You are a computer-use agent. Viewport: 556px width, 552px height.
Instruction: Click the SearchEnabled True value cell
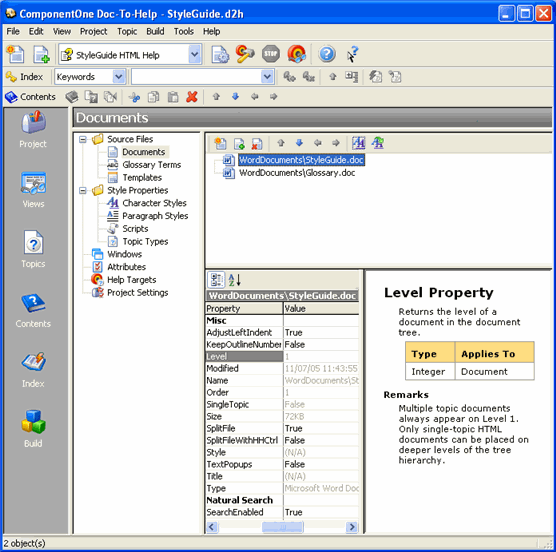point(321,512)
